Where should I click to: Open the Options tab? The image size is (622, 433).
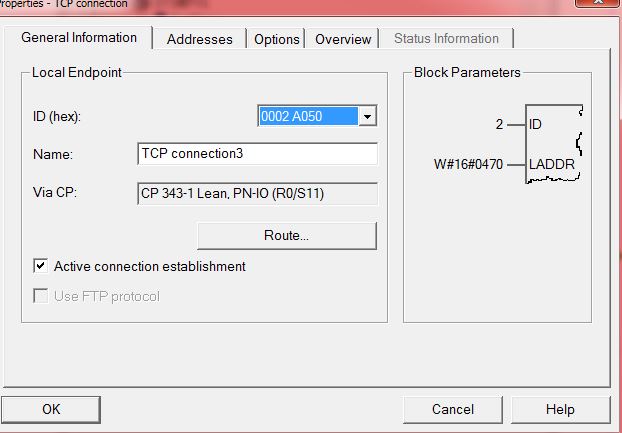click(x=276, y=39)
